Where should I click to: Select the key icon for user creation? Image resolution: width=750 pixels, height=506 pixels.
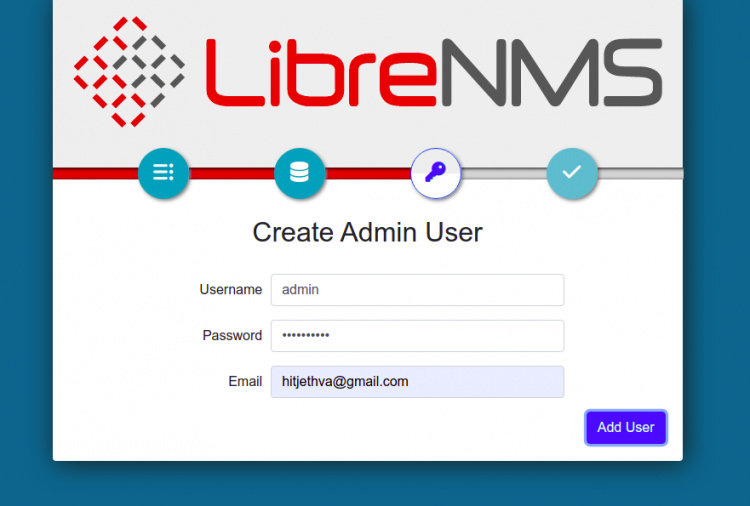[435, 172]
